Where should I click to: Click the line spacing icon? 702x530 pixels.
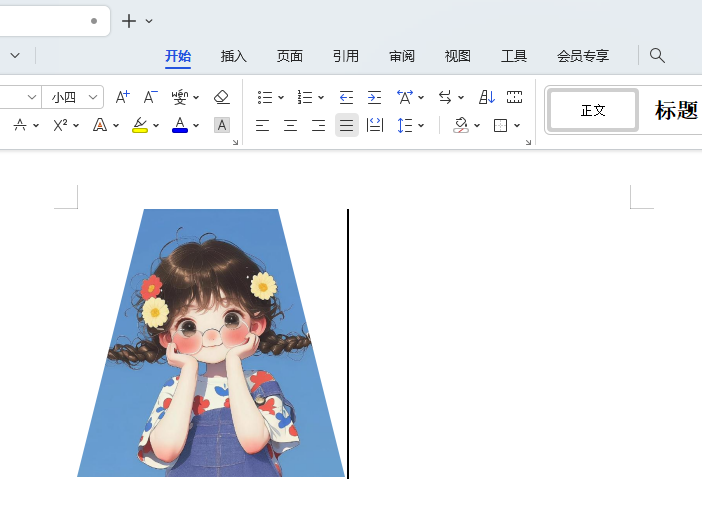coord(405,125)
